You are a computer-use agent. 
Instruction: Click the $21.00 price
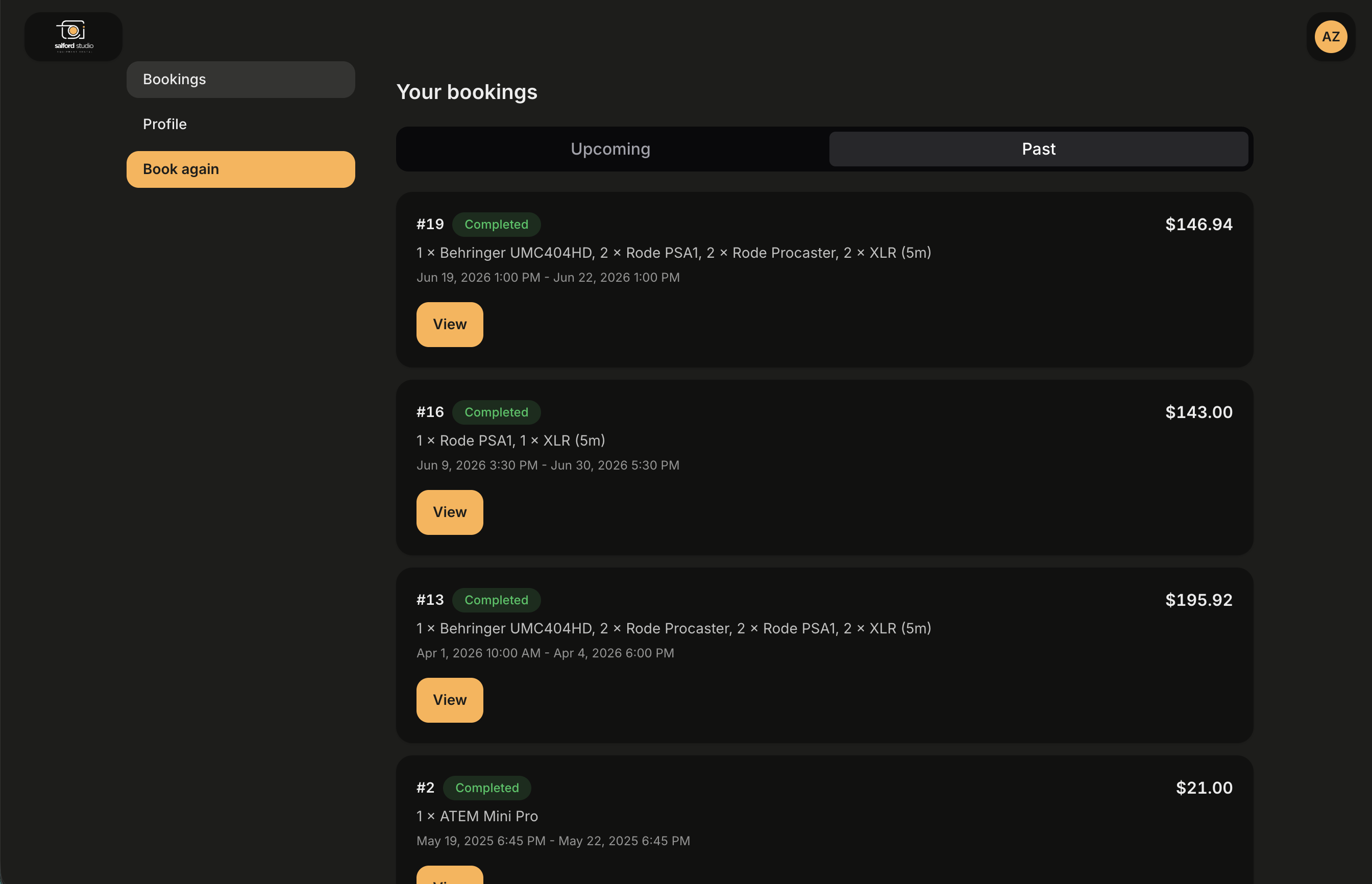click(1204, 788)
